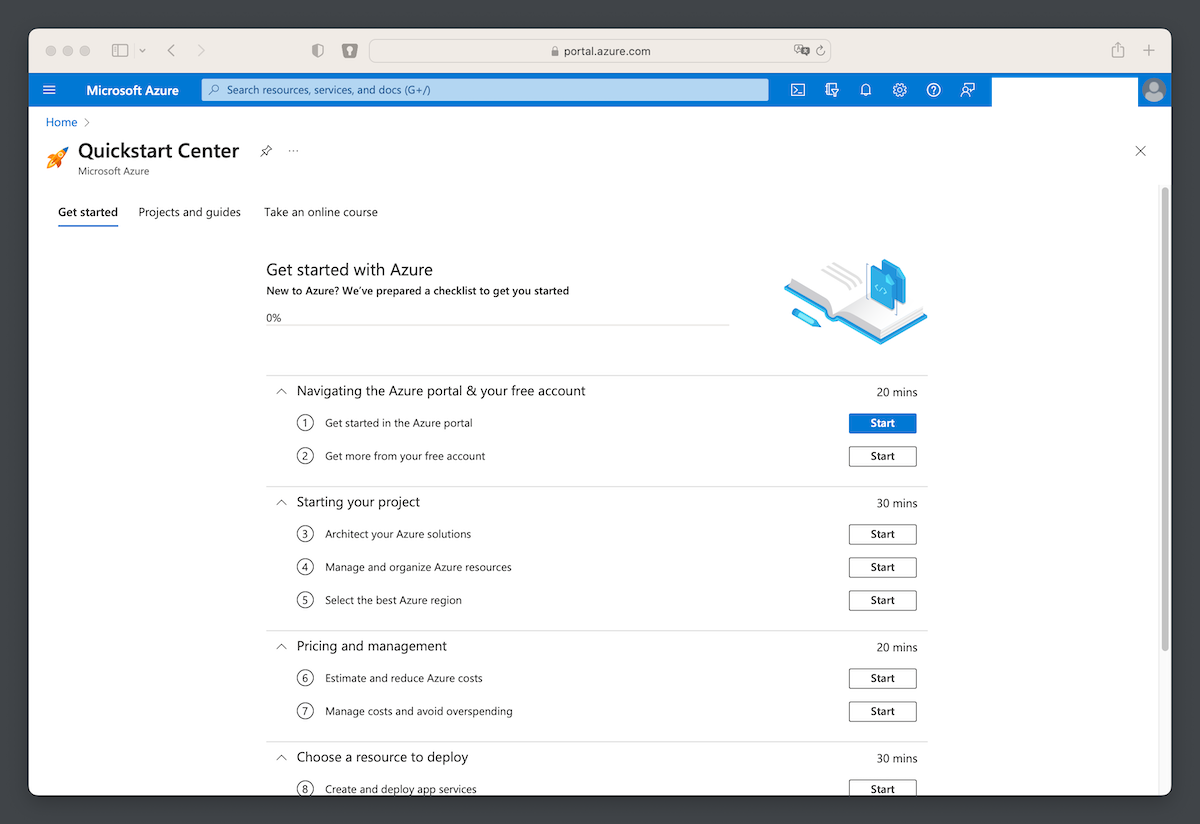Go to the Home breadcrumb
The image size is (1200, 824).
pyautogui.click(x=61, y=122)
